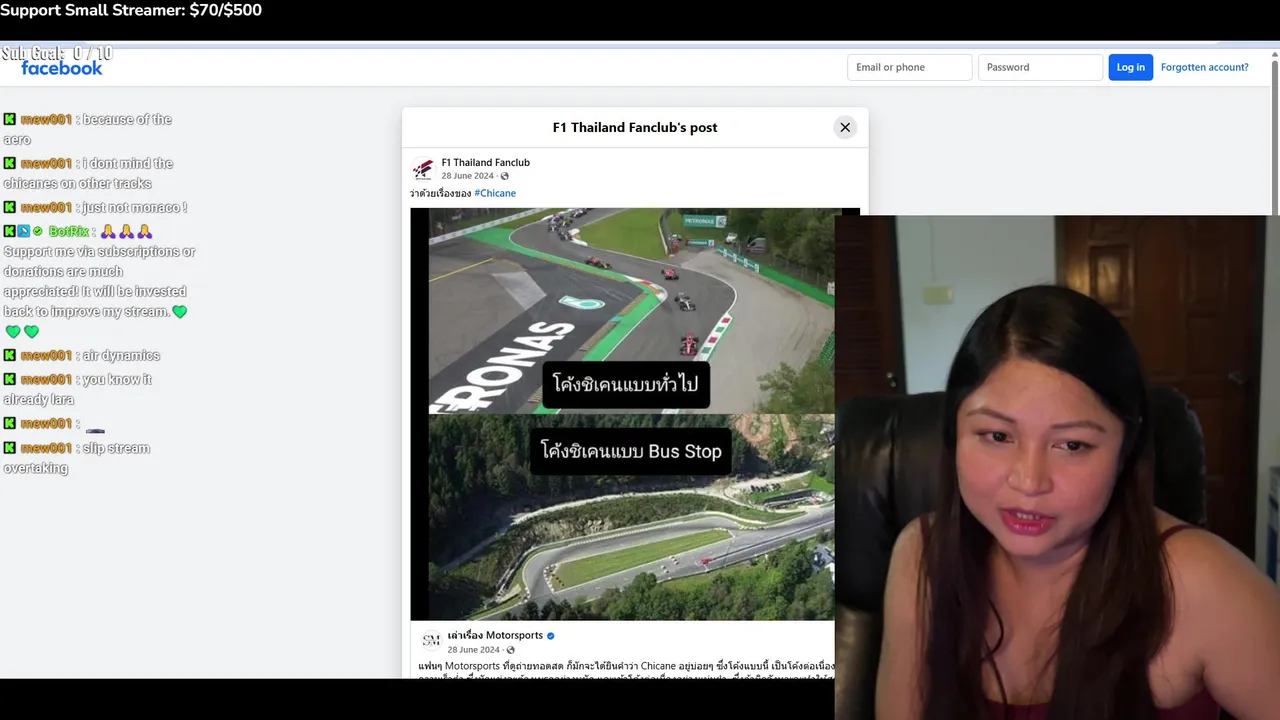
Task: Click 'Support Small Streamer: $70/$500' text
Action: (131, 10)
